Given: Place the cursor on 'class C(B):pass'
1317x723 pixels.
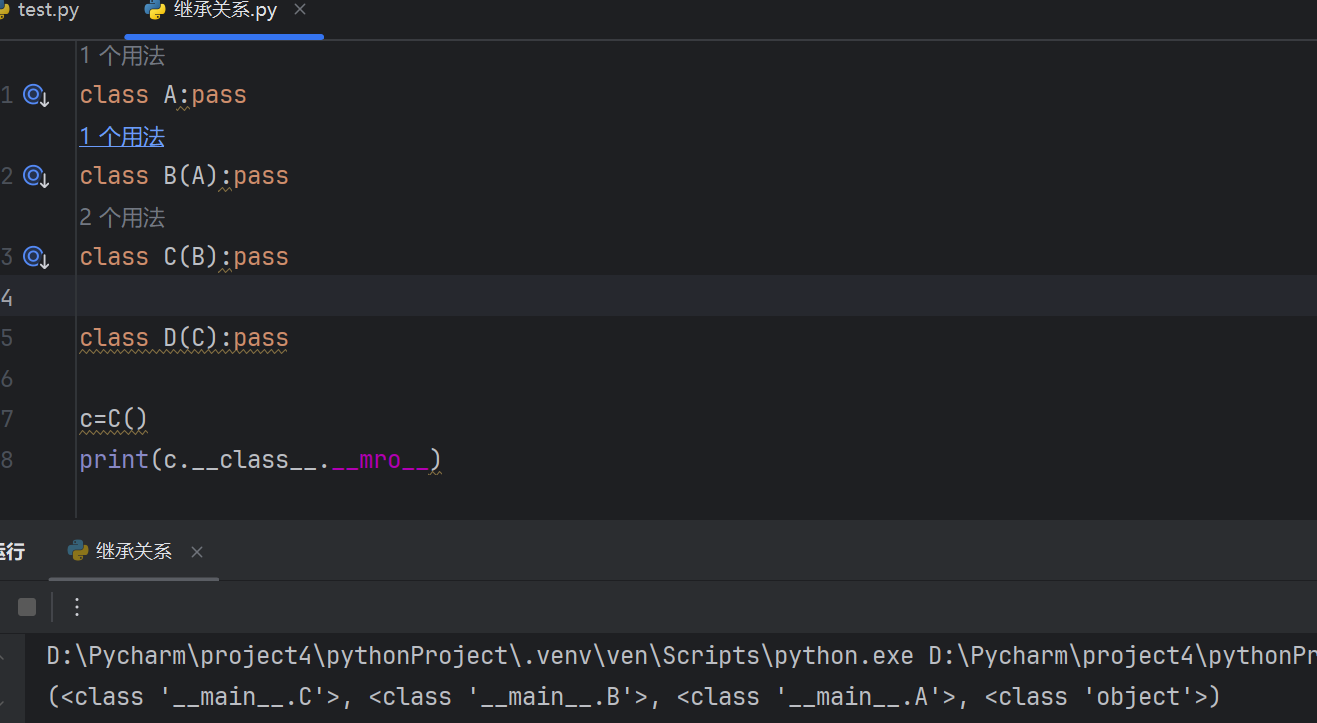Looking at the screenshot, I should point(184,257).
